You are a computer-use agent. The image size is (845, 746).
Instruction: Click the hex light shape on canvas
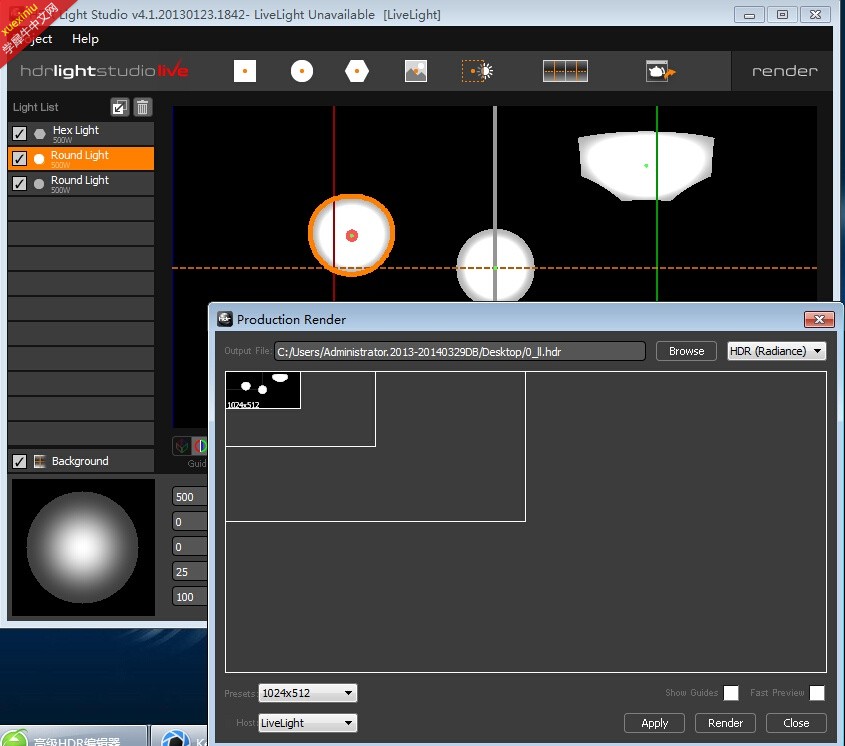click(x=646, y=165)
